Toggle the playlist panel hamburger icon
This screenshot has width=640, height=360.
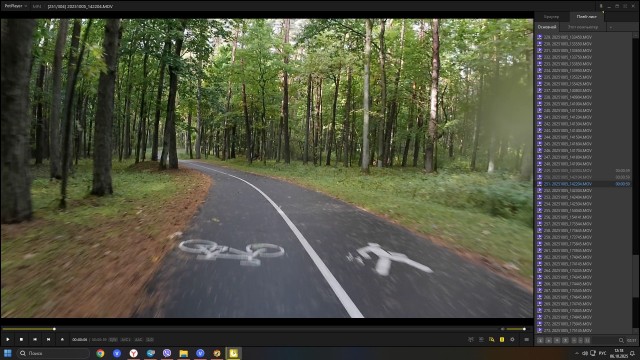(527, 340)
